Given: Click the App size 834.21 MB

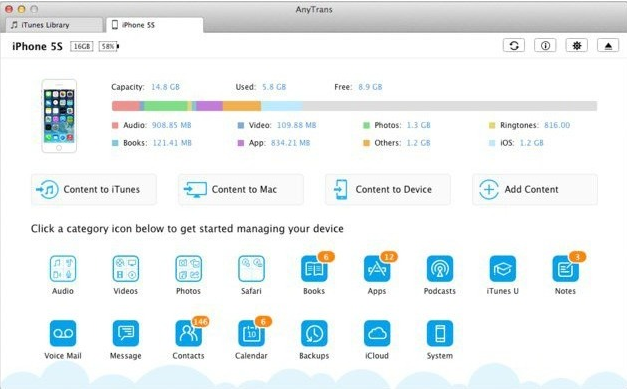Looking at the screenshot, I should 290,143.
